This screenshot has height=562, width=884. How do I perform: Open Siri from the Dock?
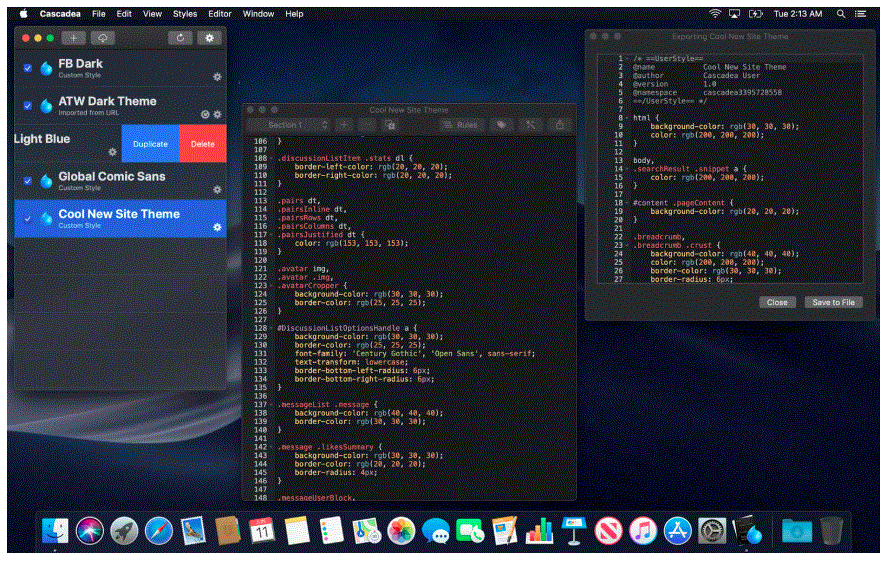click(x=90, y=531)
